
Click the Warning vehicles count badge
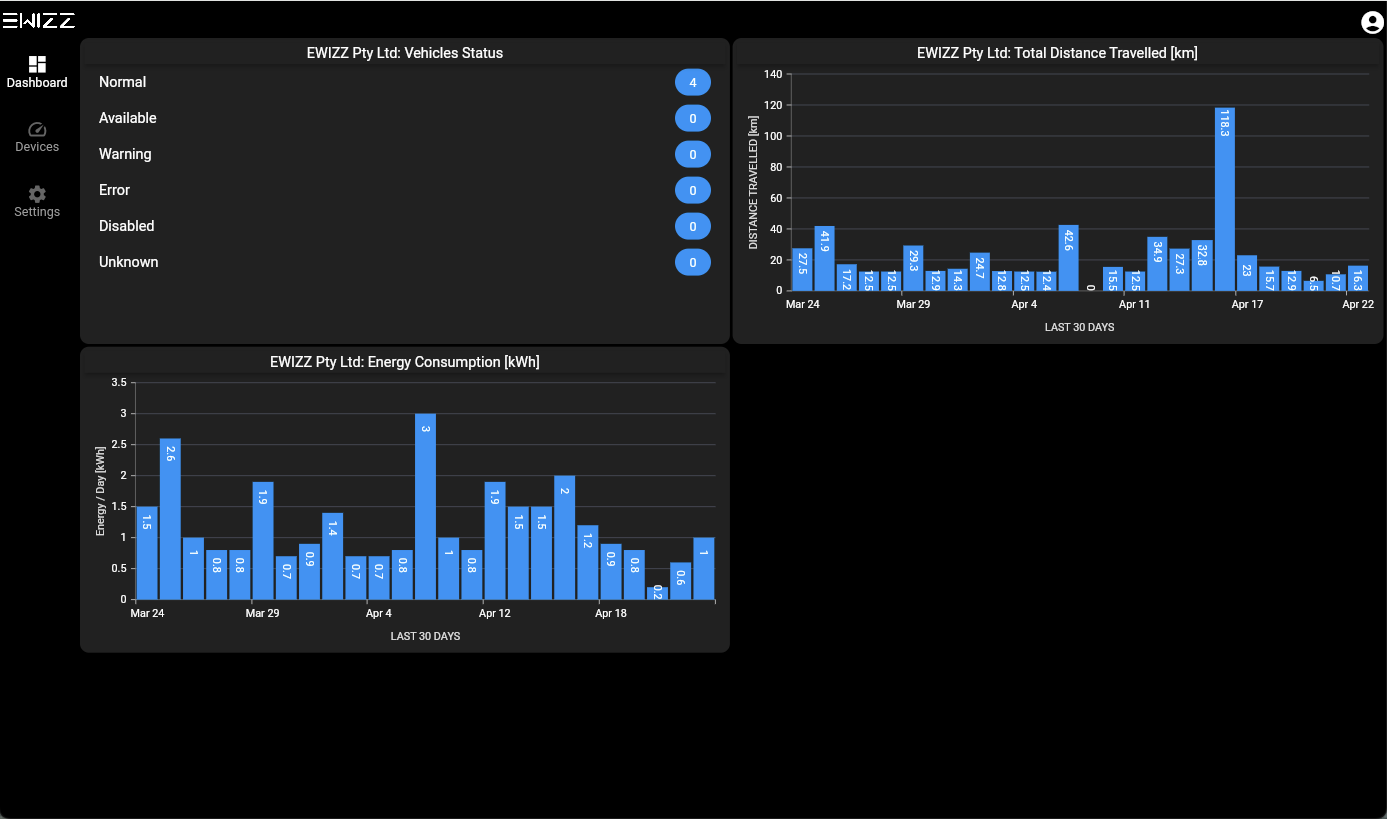693,155
